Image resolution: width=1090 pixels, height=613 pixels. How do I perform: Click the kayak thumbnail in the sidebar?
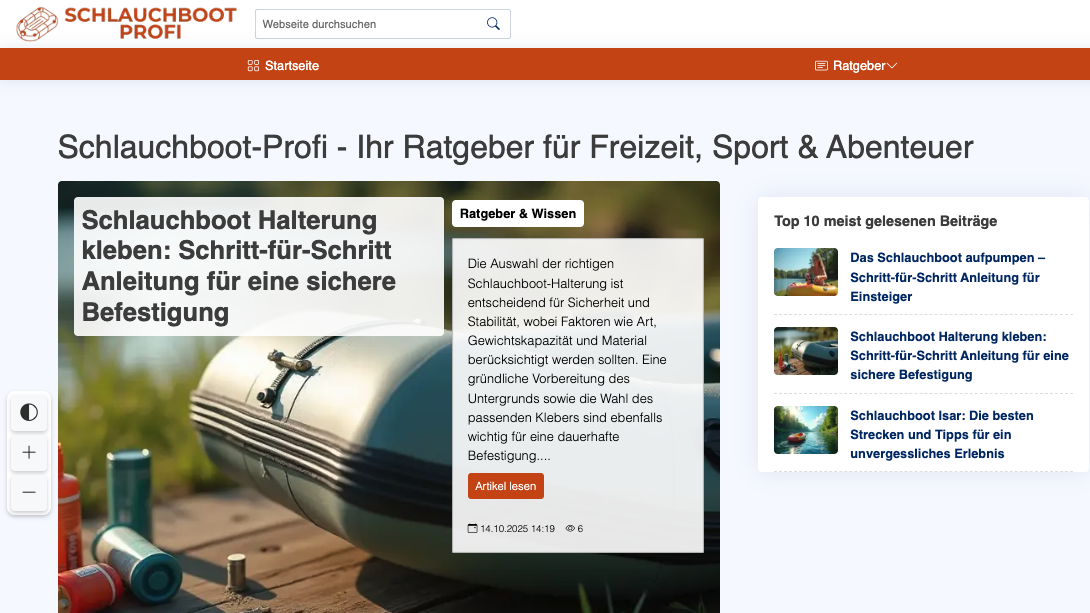pos(805,271)
